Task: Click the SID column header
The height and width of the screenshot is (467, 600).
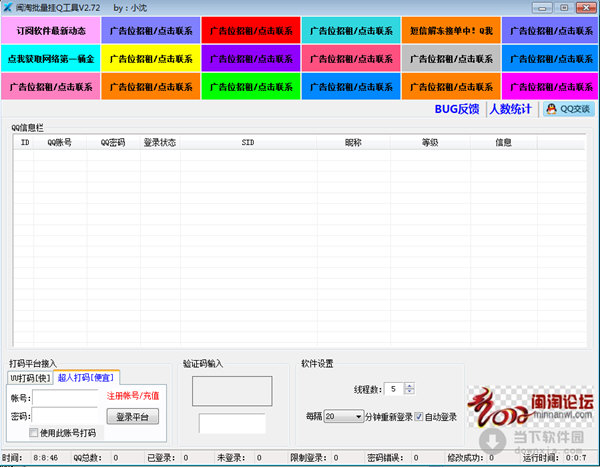Action: (248, 142)
